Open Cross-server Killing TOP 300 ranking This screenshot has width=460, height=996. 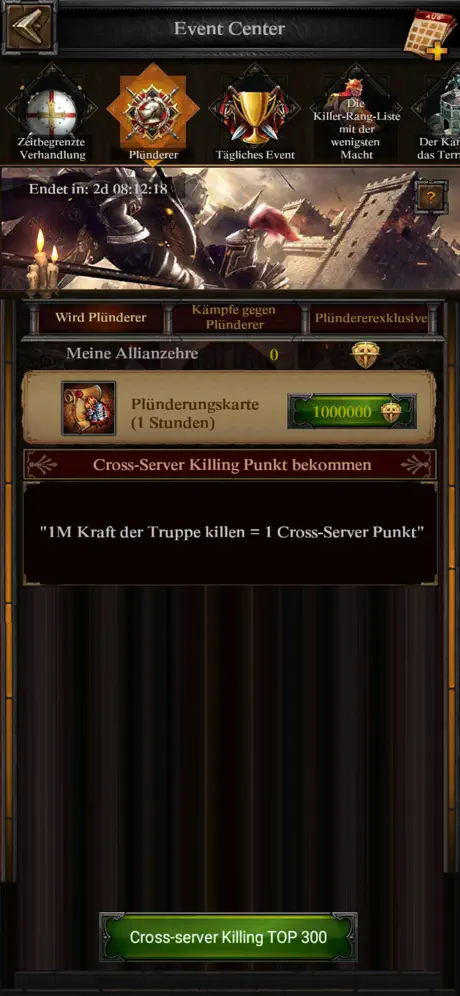228,937
